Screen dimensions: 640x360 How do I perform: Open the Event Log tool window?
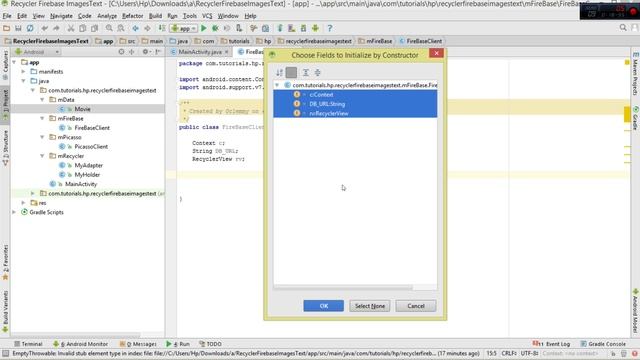coord(551,344)
